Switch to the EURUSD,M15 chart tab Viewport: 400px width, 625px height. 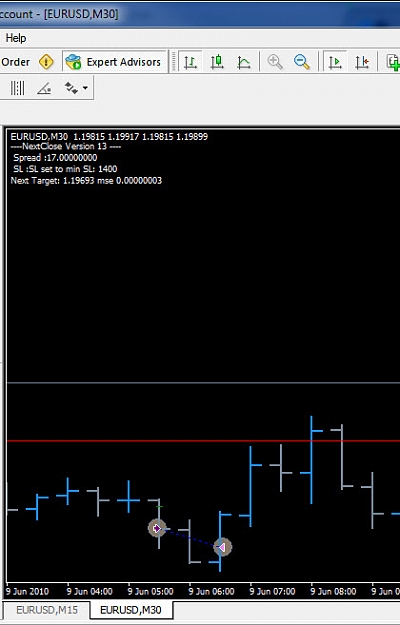click(47, 610)
